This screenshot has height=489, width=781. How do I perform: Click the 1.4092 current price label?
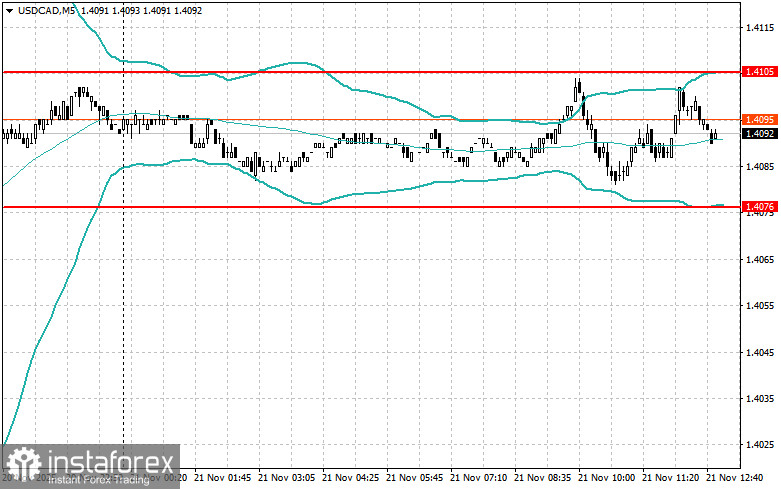[x=760, y=133]
